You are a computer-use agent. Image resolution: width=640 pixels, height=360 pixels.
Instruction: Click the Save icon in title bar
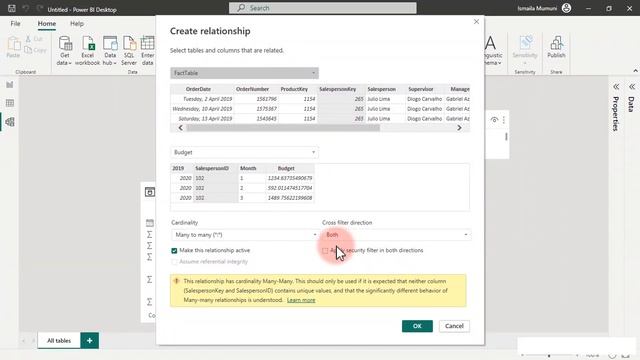coord(12,8)
